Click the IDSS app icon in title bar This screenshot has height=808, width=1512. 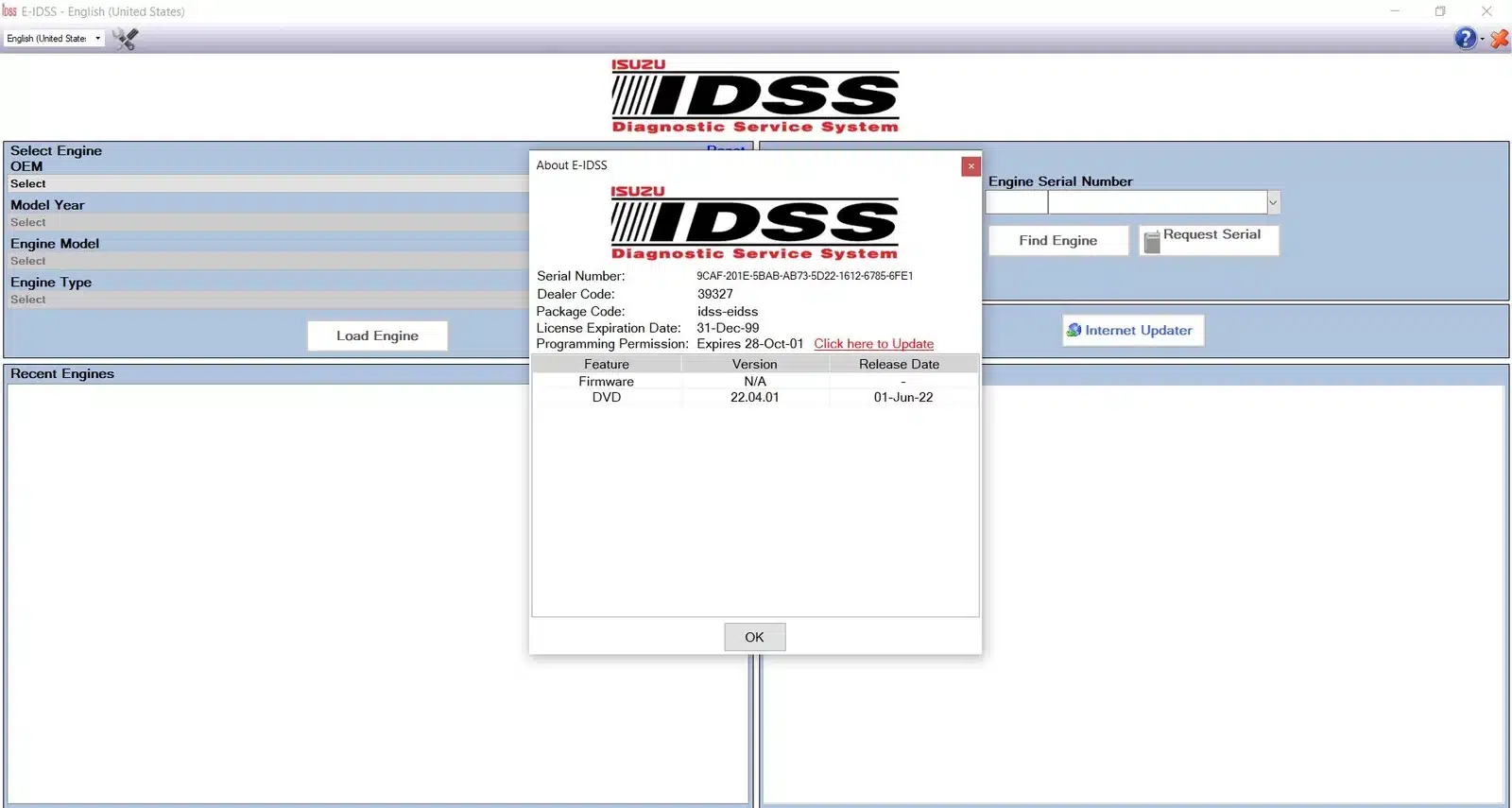coord(9,11)
